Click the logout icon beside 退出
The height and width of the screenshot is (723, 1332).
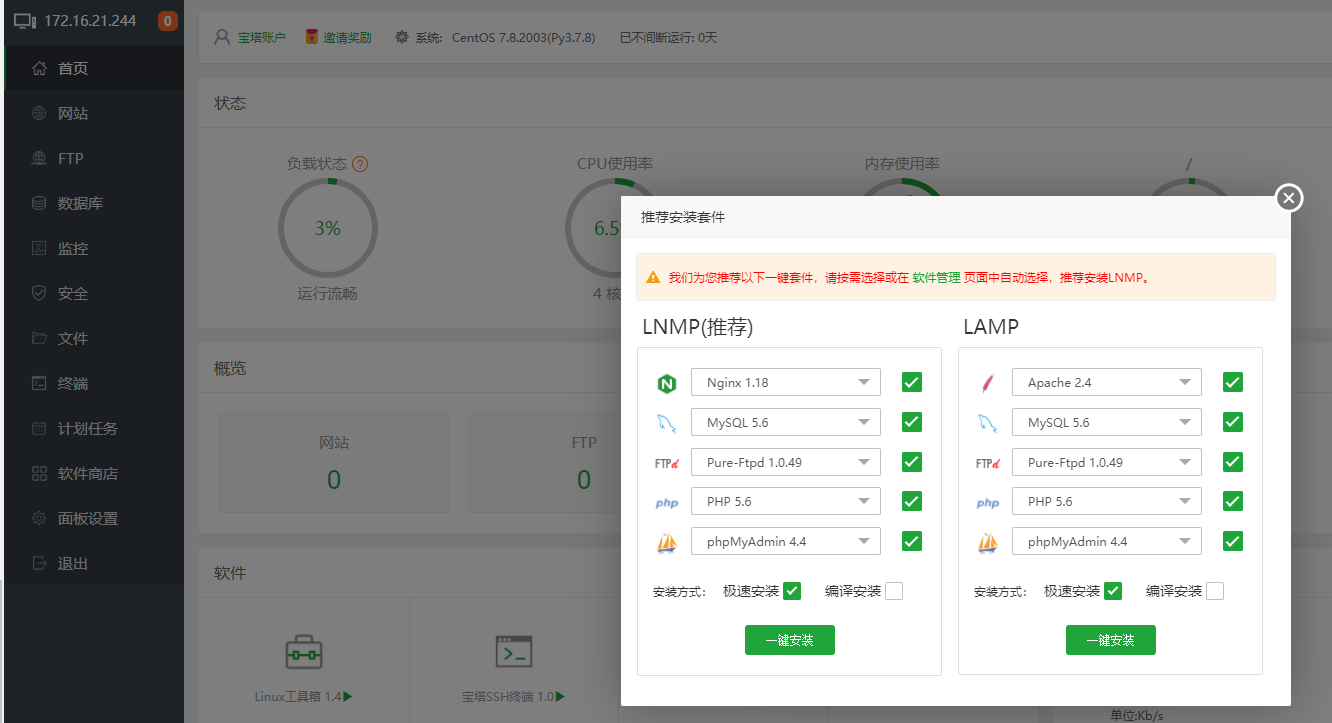tap(39, 563)
